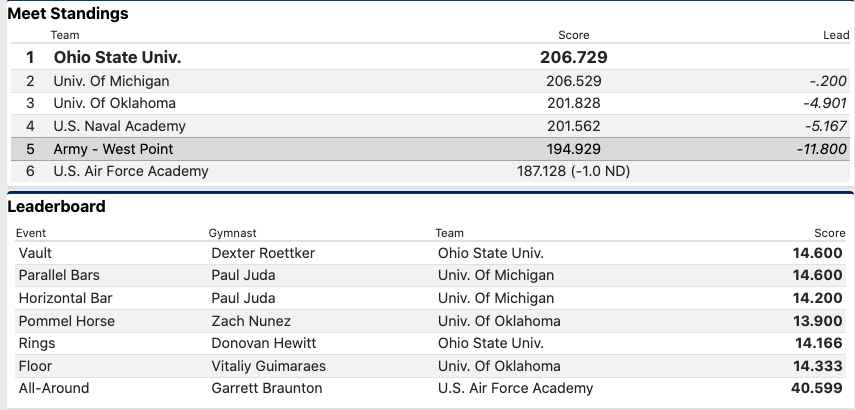The width and height of the screenshot is (855, 410).
Task: Select Univ. Of Michigan in Meet Standings
Action: [x=111, y=81]
